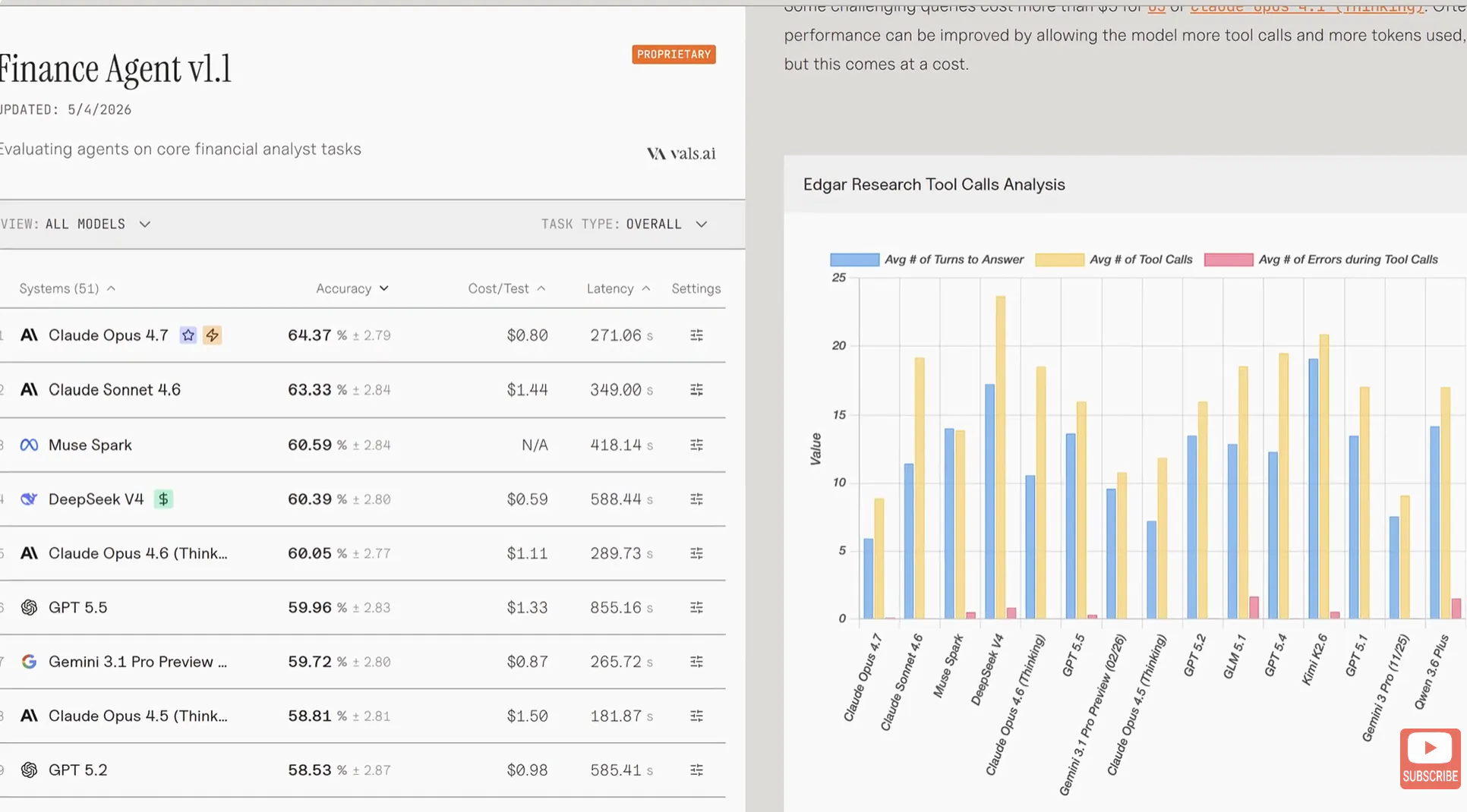Click the DeepSeek whale logo
This screenshot has height=812, width=1467.
pyautogui.click(x=29, y=499)
